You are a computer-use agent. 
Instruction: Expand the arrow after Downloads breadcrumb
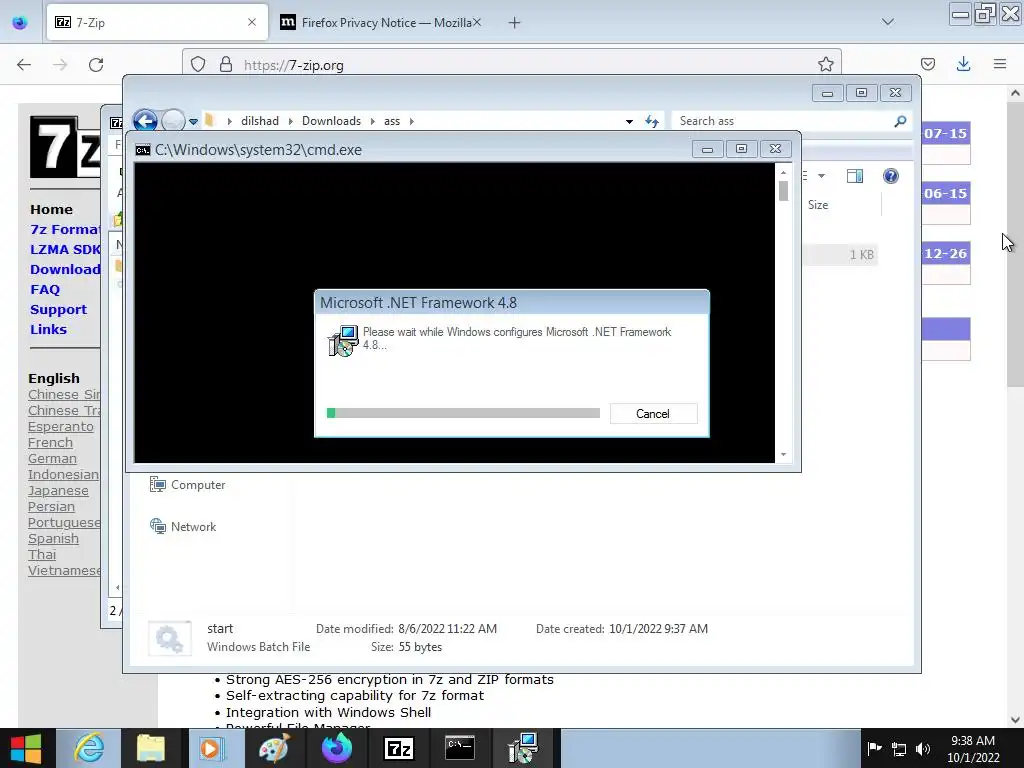click(x=373, y=121)
